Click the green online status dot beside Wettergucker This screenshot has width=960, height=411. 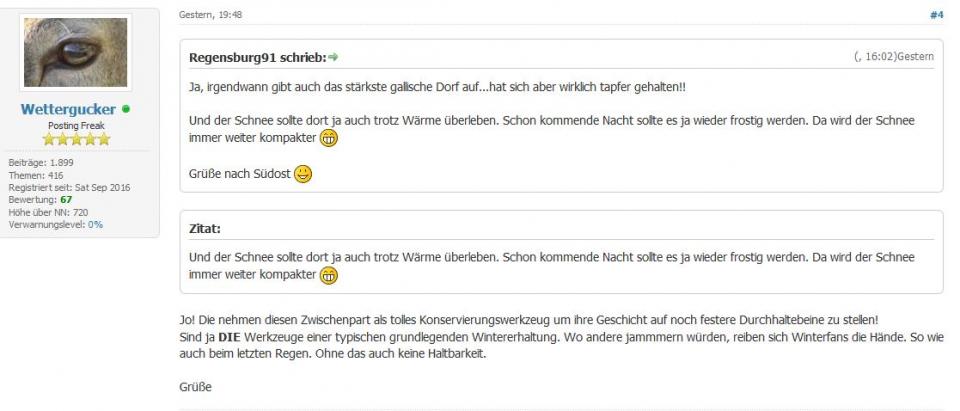126,109
